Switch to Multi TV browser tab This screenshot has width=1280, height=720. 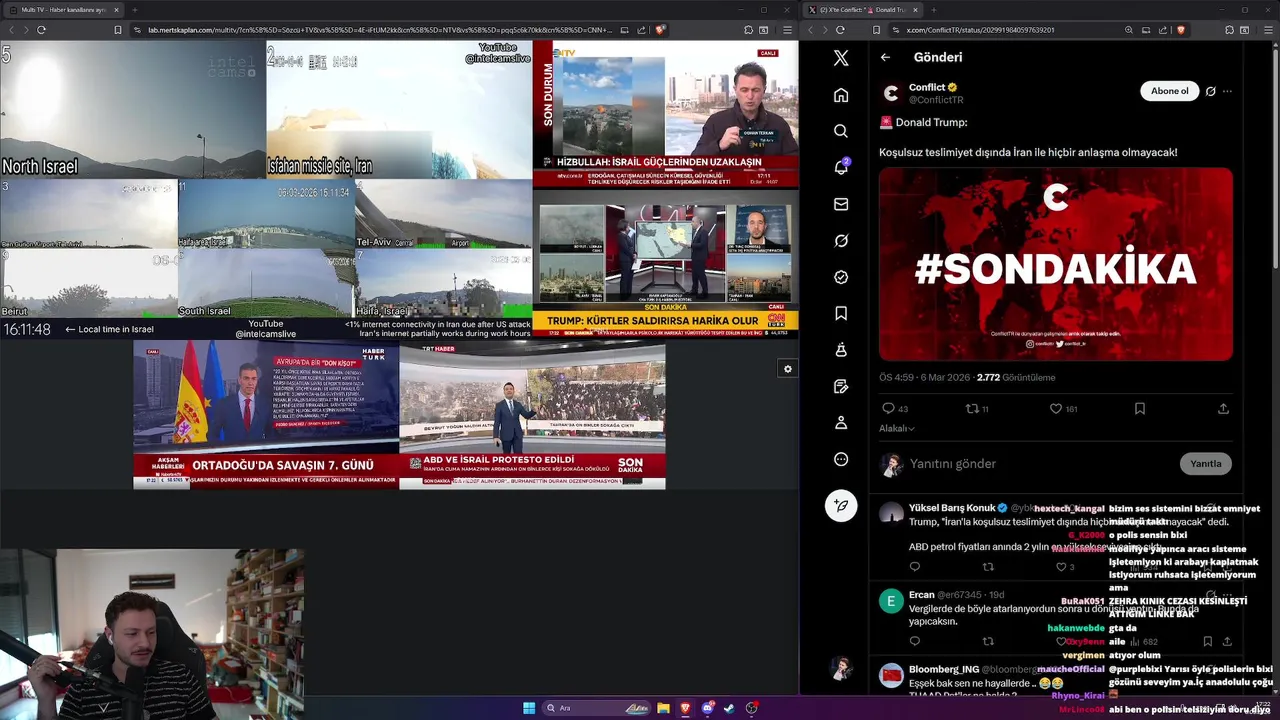pyautogui.click(x=62, y=10)
